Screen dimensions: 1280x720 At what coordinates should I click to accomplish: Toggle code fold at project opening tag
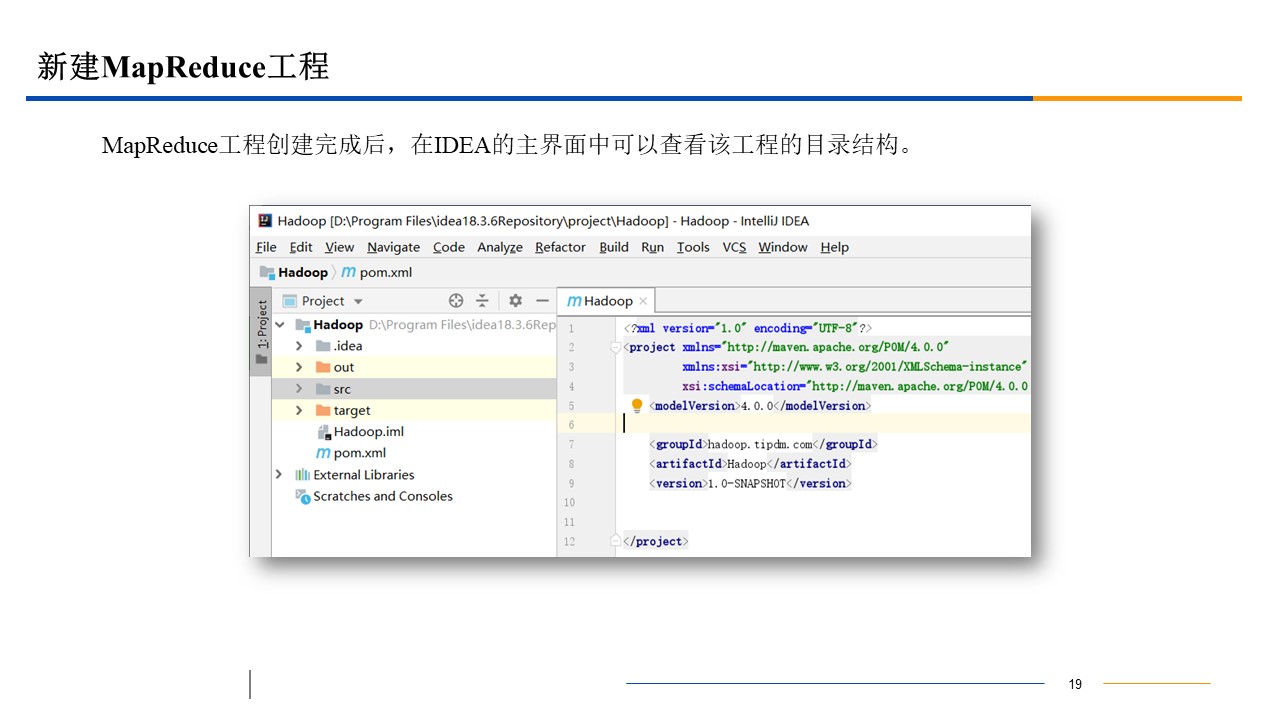616,347
